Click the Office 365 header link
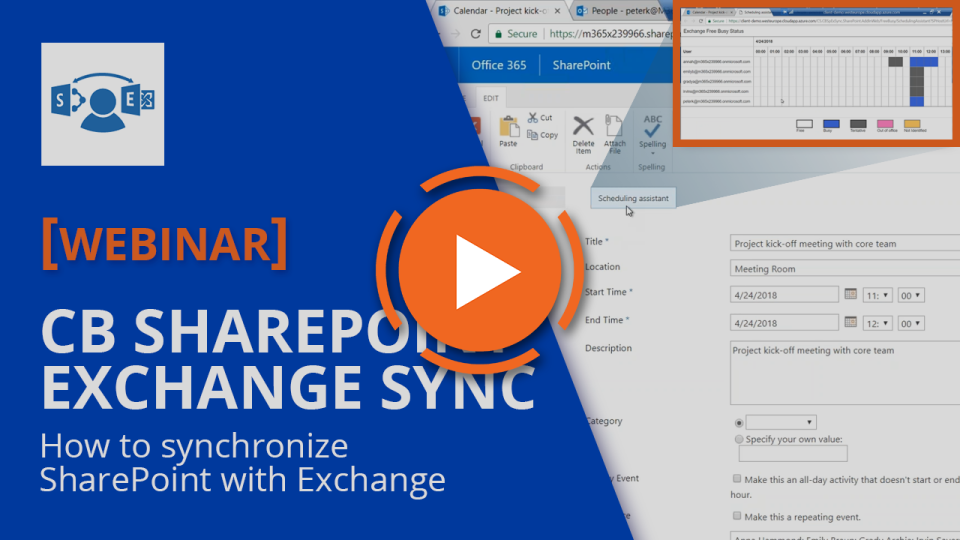Screen dimensions: 960x540 498,65
